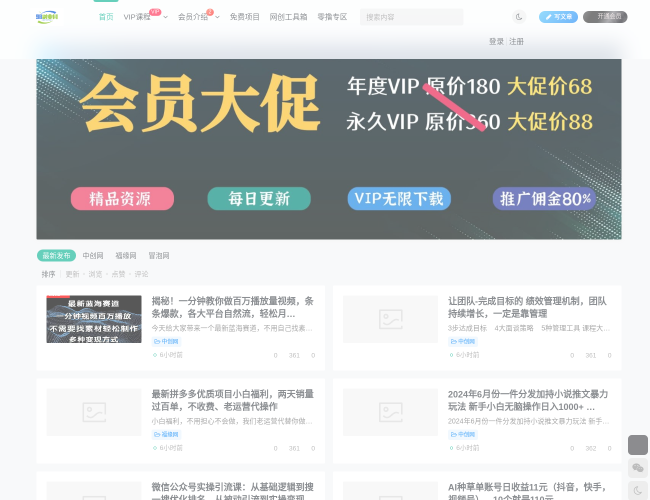The image size is (650, 500).
Task: Open placeholder image of 绩效管理机制 post
Action: pos(390,319)
